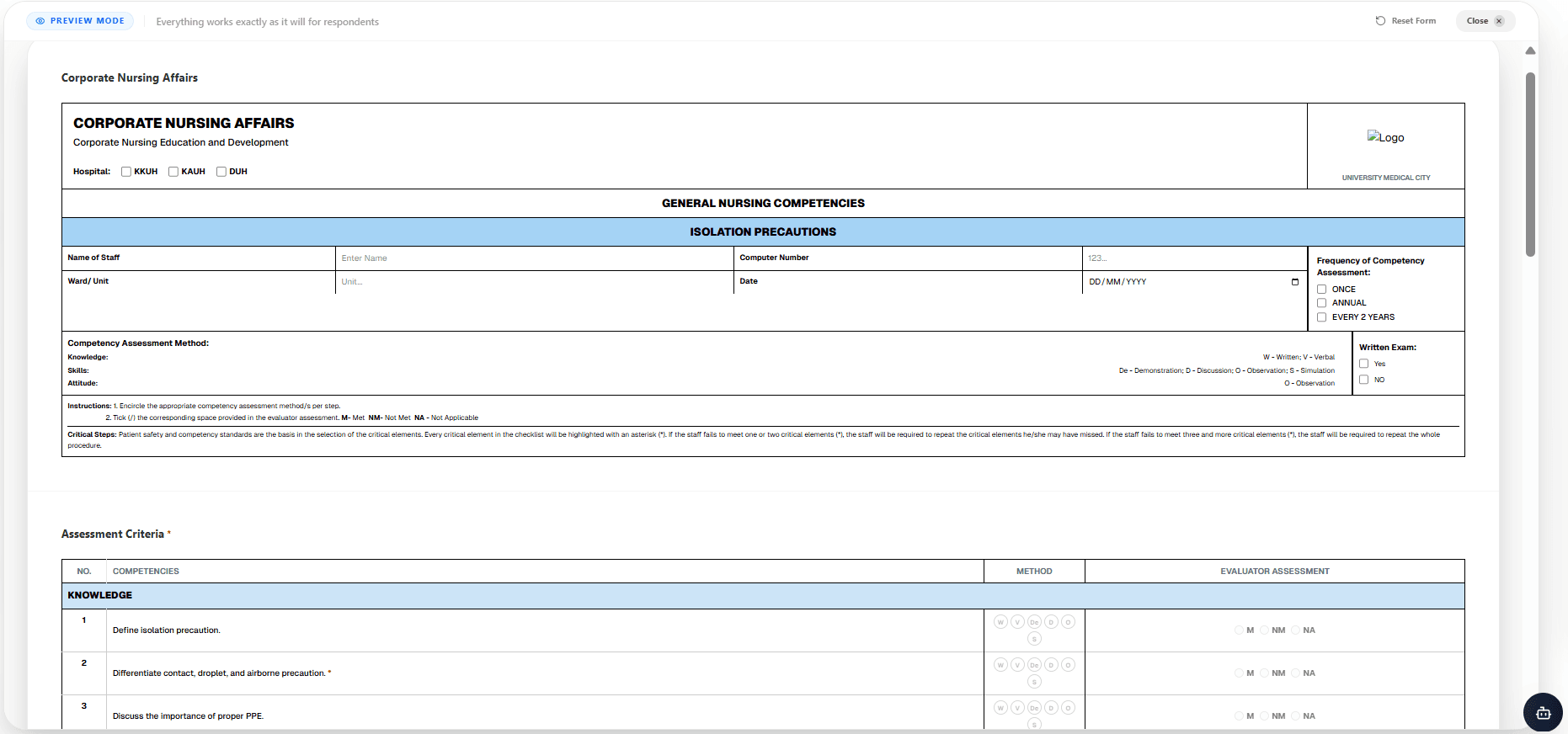Check Written Exam Yes box
This screenshot has width=1568, height=734.
1364,364
